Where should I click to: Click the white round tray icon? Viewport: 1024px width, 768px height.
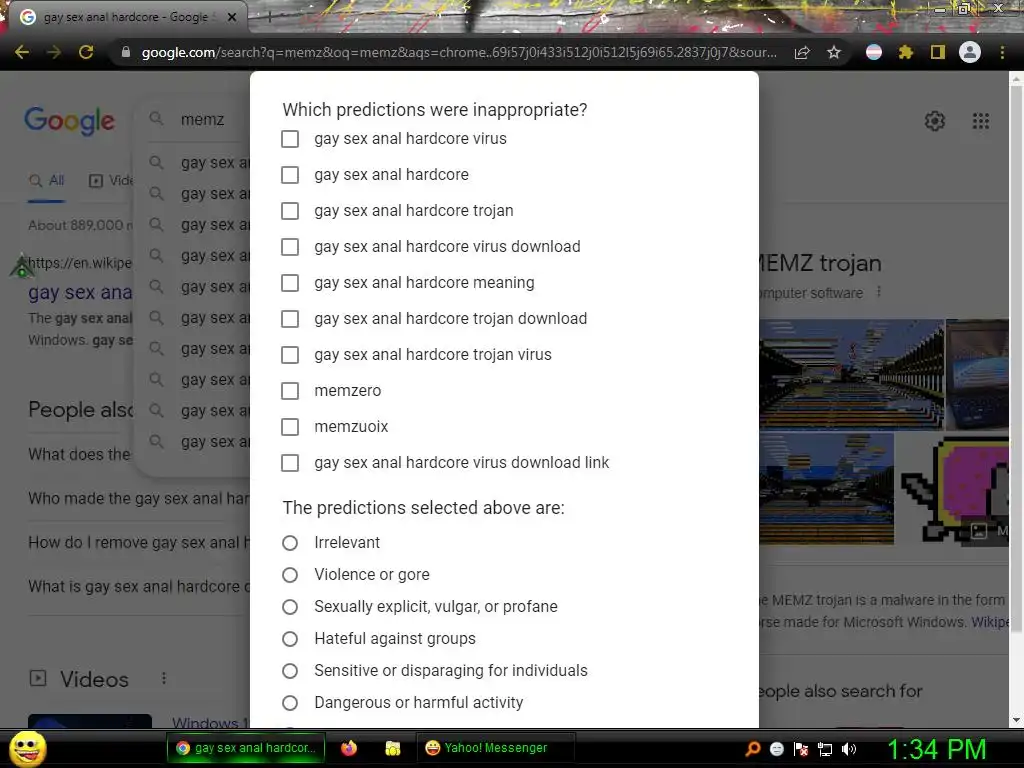pos(777,749)
